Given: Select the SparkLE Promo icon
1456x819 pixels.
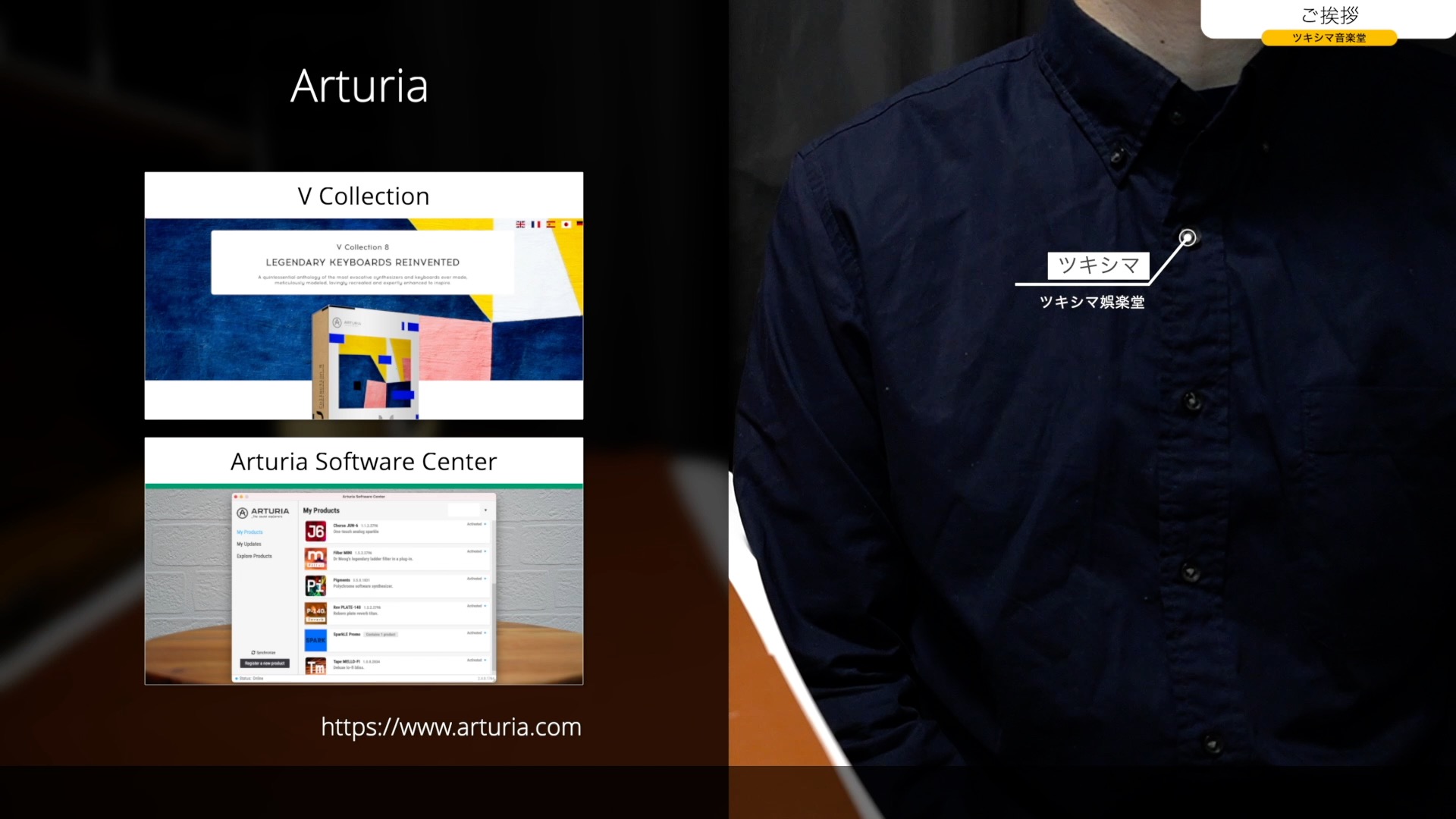Looking at the screenshot, I should click(x=315, y=640).
